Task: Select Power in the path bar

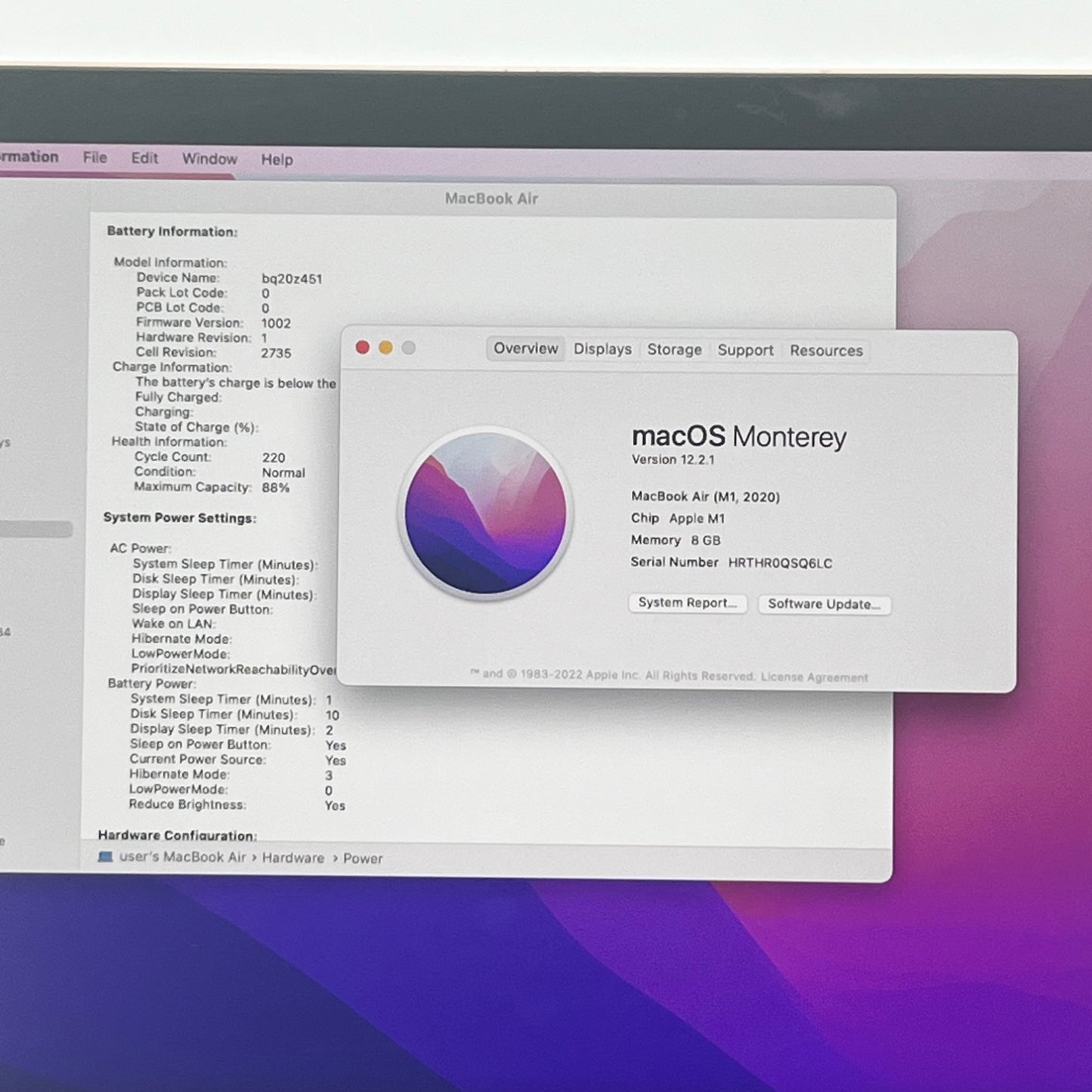Action: pyautogui.click(x=363, y=858)
